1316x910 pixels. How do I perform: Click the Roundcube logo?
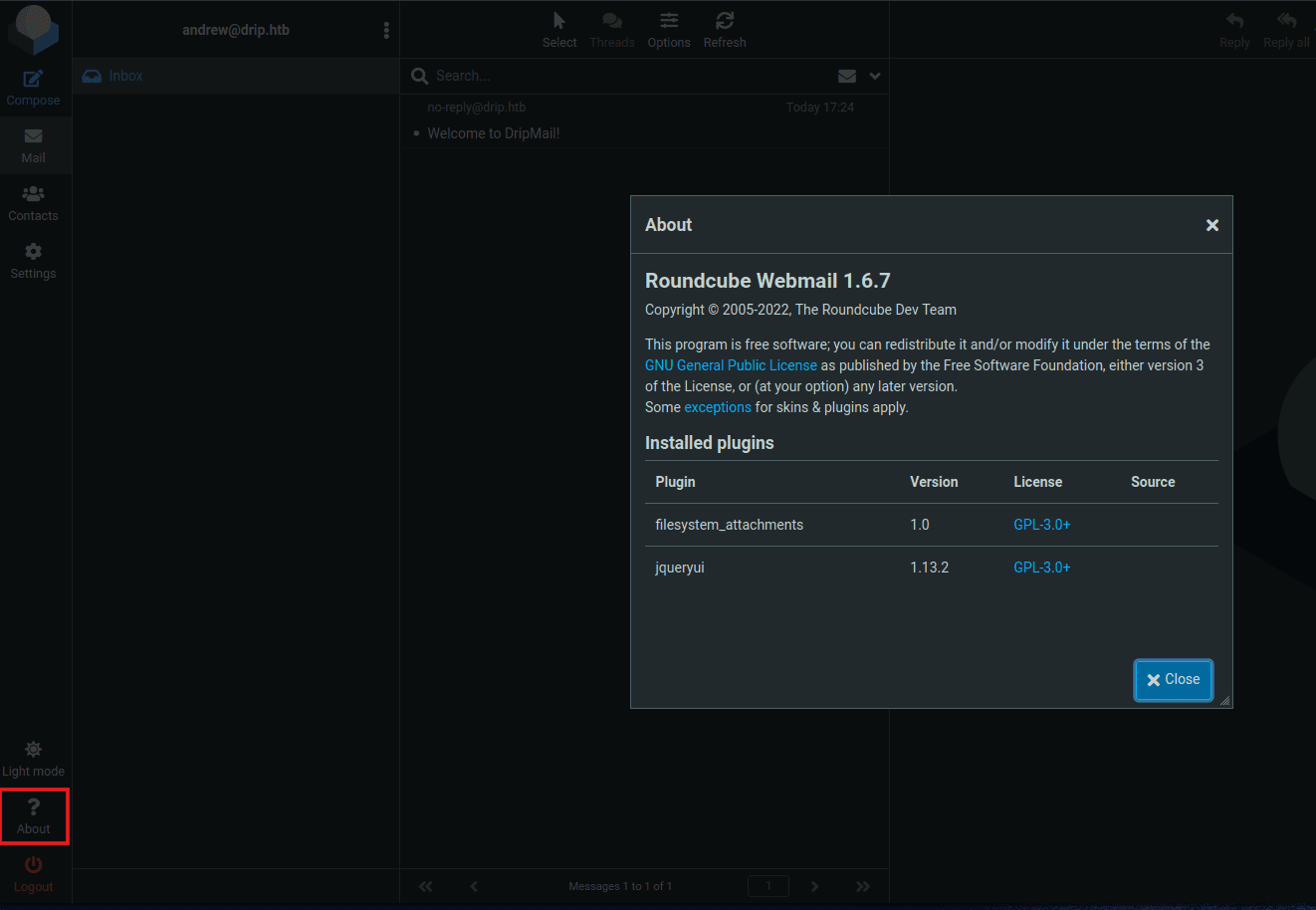point(33,30)
